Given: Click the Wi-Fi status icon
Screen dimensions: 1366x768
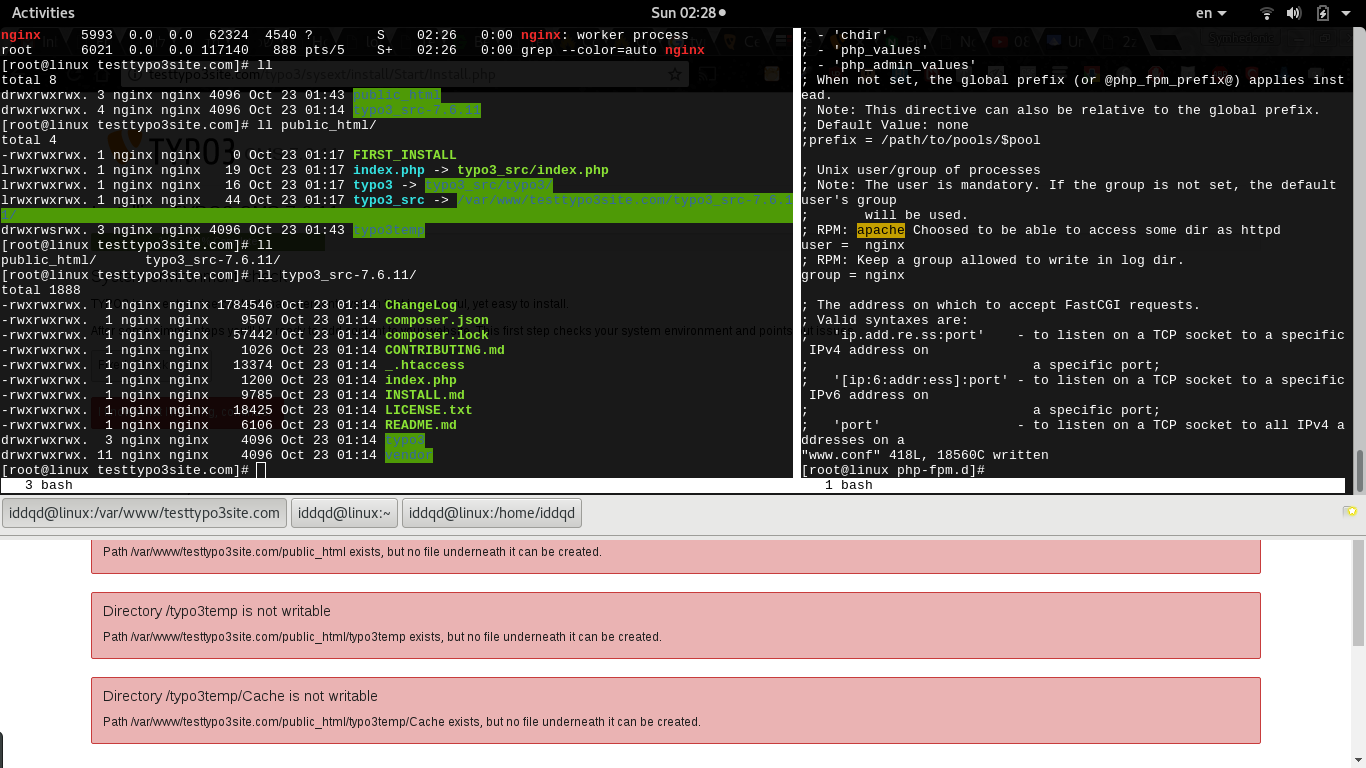Looking at the screenshot, I should tap(1267, 13).
